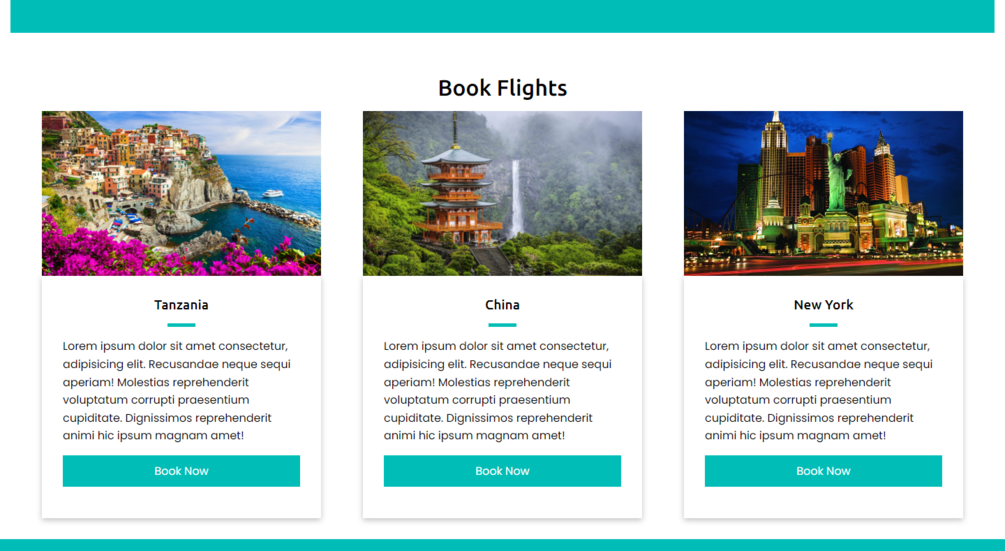
Task: Click the New York description paragraph
Action: click(819, 391)
